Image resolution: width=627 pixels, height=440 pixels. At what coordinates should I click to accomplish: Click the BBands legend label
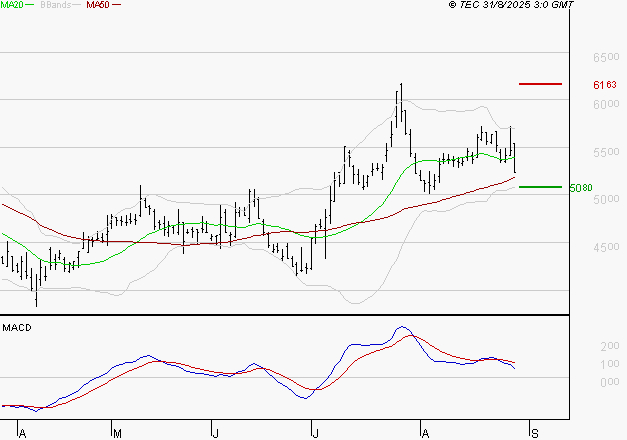coord(56,5)
